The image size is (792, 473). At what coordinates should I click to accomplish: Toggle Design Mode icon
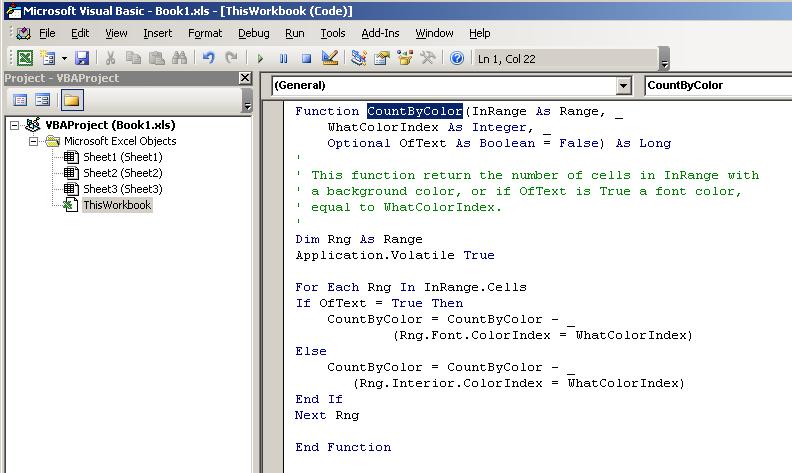329,58
